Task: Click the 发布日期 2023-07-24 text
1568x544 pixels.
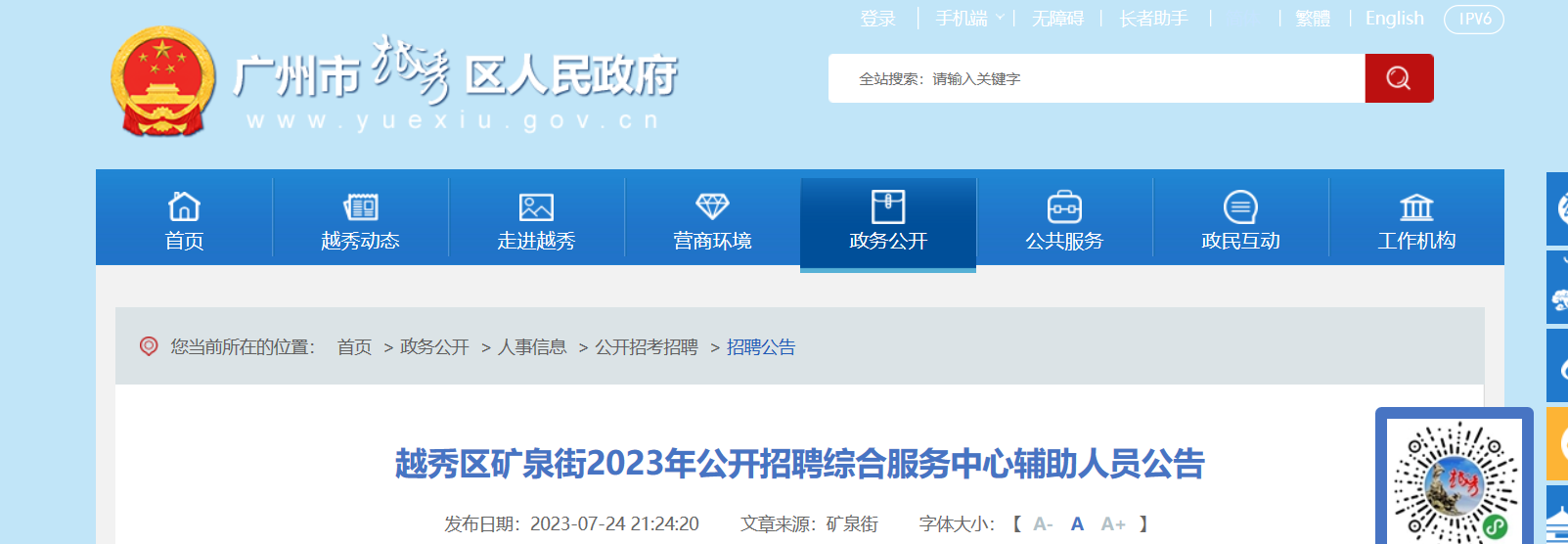Action: coord(571,524)
